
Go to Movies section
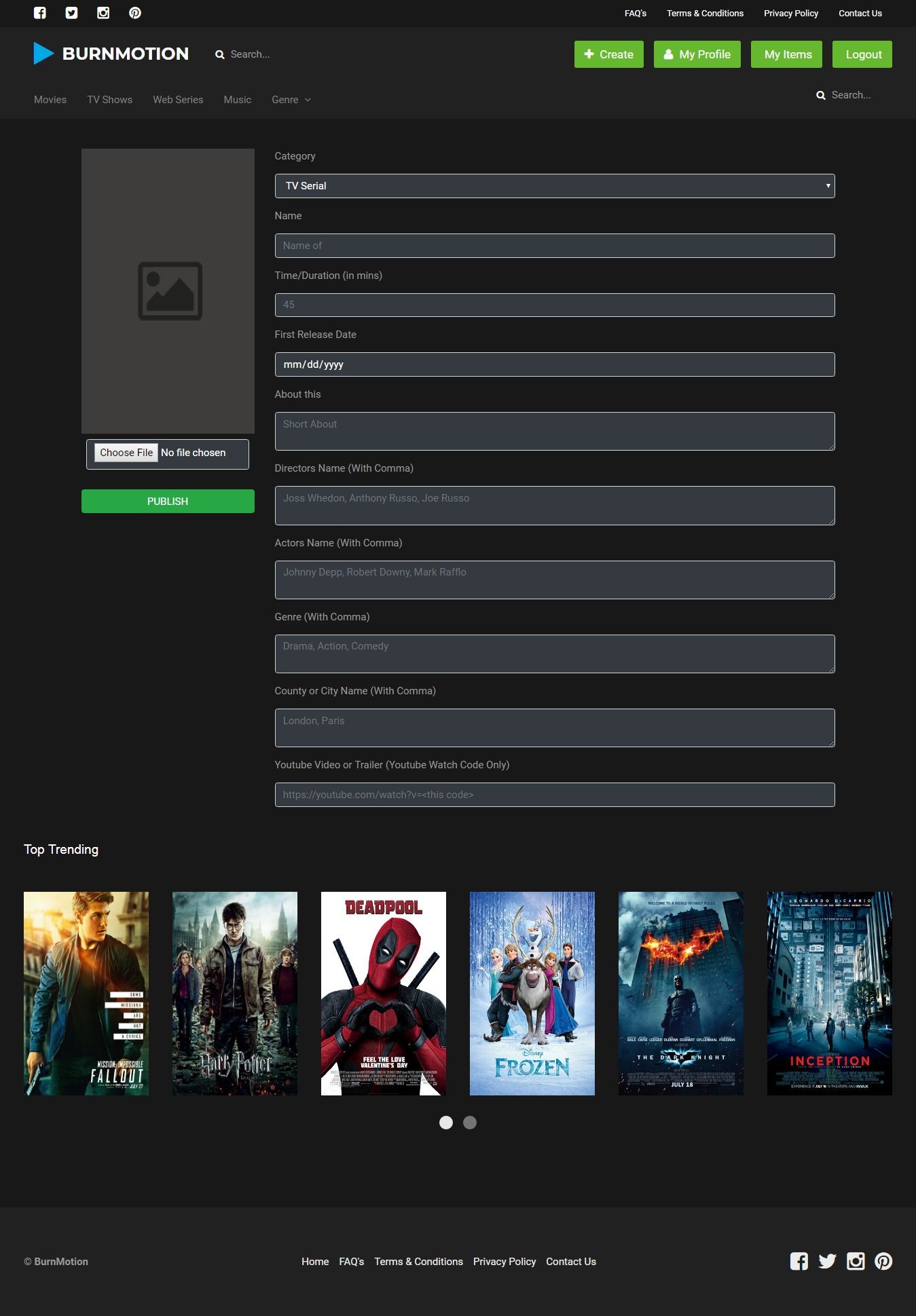(50, 100)
